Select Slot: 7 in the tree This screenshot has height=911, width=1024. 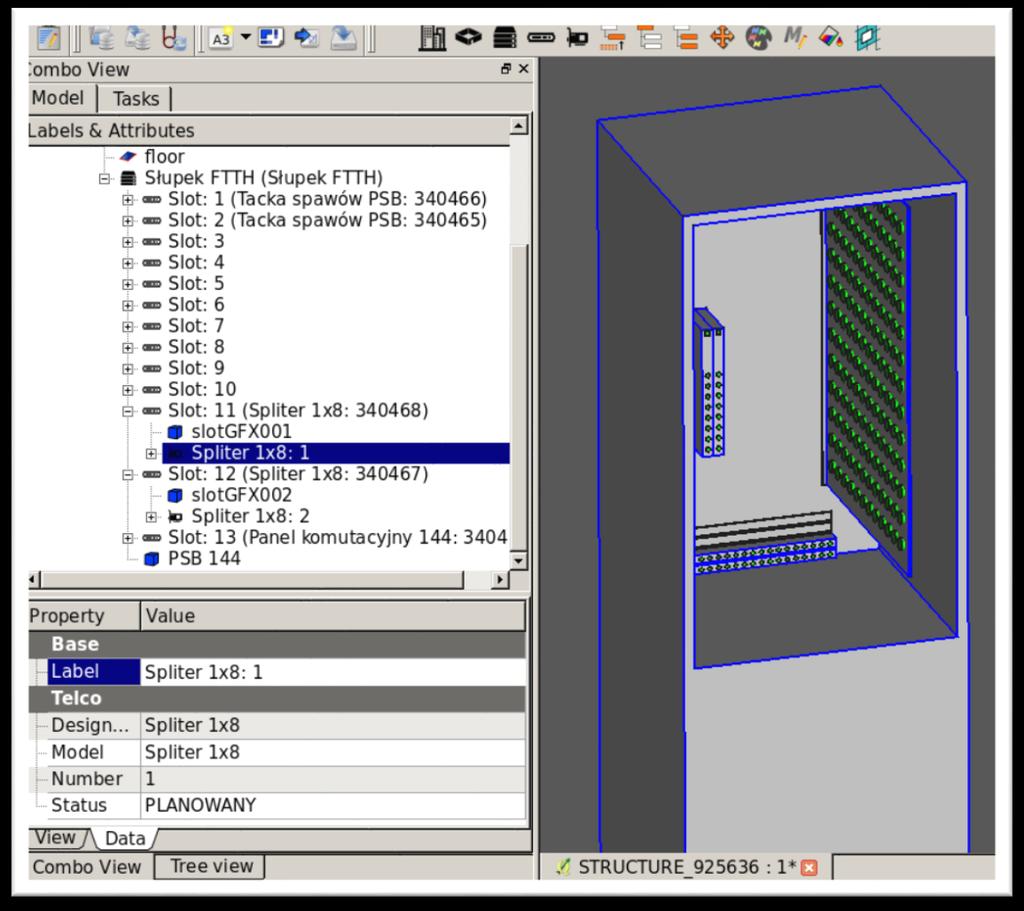coord(196,326)
